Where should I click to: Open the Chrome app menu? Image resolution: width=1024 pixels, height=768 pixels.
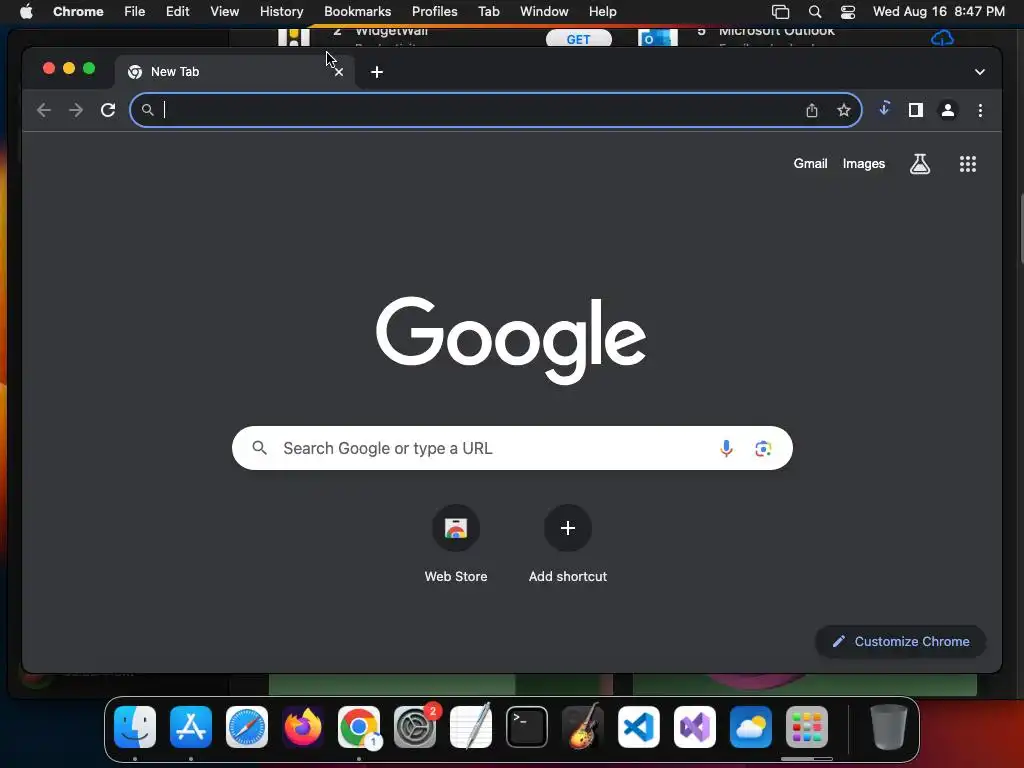(78, 12)
